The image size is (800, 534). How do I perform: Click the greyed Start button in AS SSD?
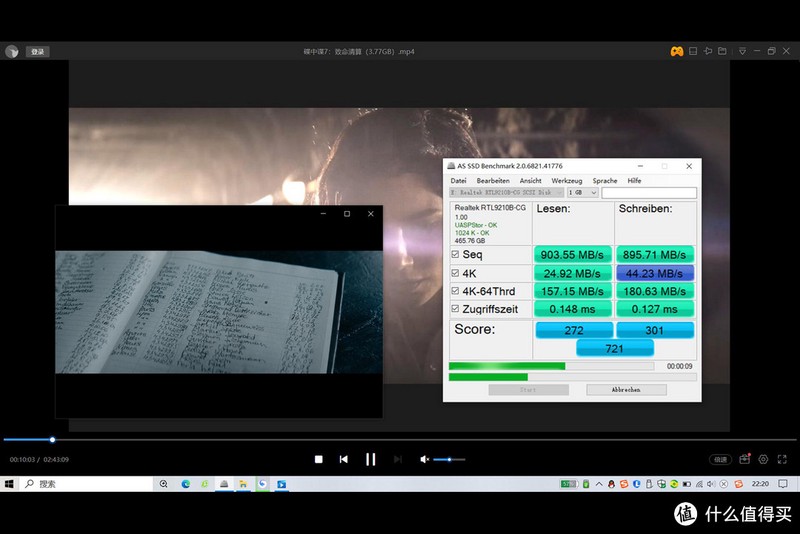tap(529, 390)
